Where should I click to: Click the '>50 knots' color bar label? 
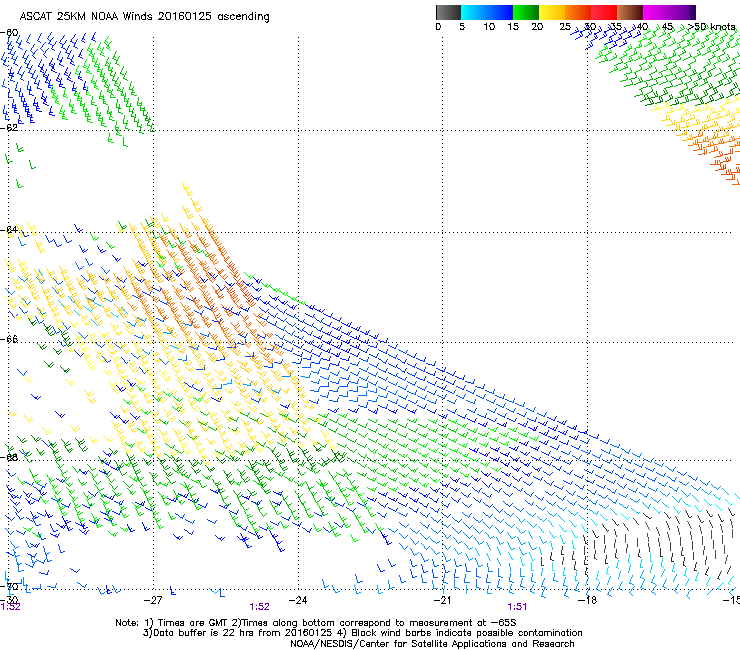click(x=712, y=27)
